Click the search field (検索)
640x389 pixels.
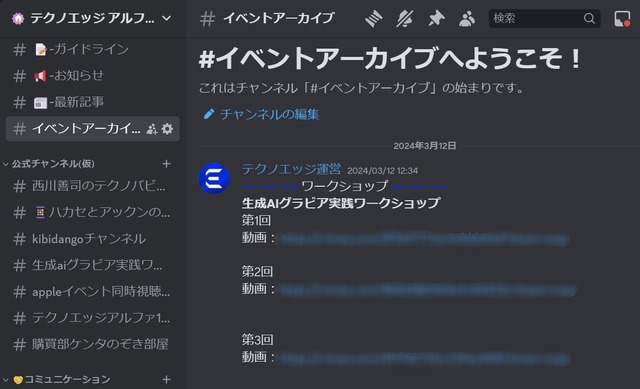[544, 18]
